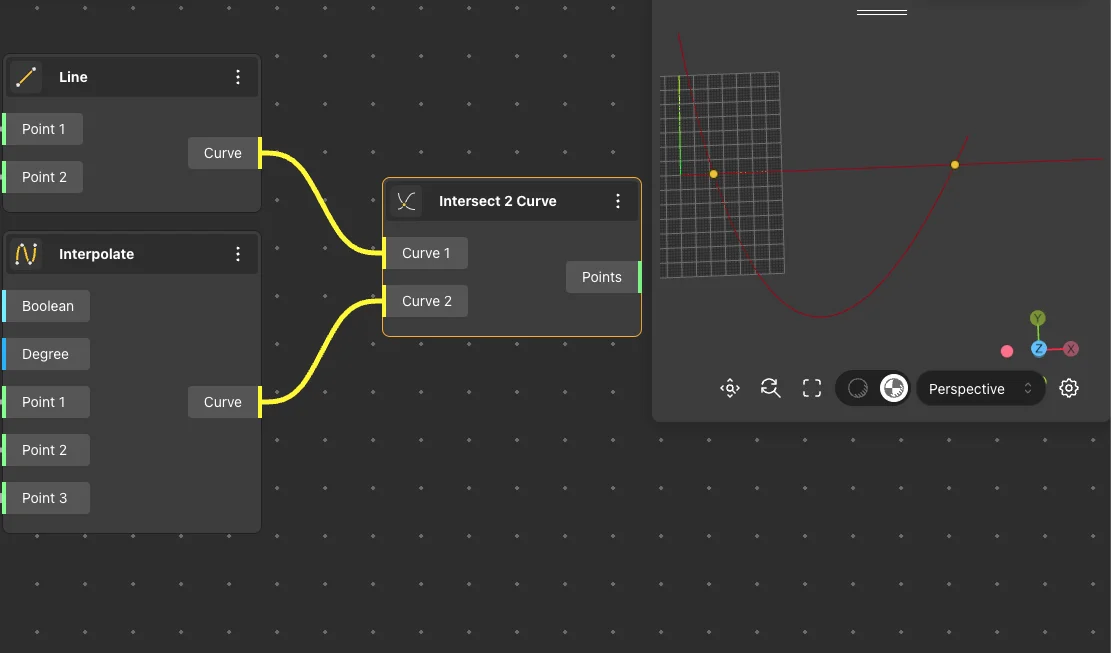Click the Line node icon
Image resolution: width=1111 pixels, height=653 pixels.
pos(27,77)
